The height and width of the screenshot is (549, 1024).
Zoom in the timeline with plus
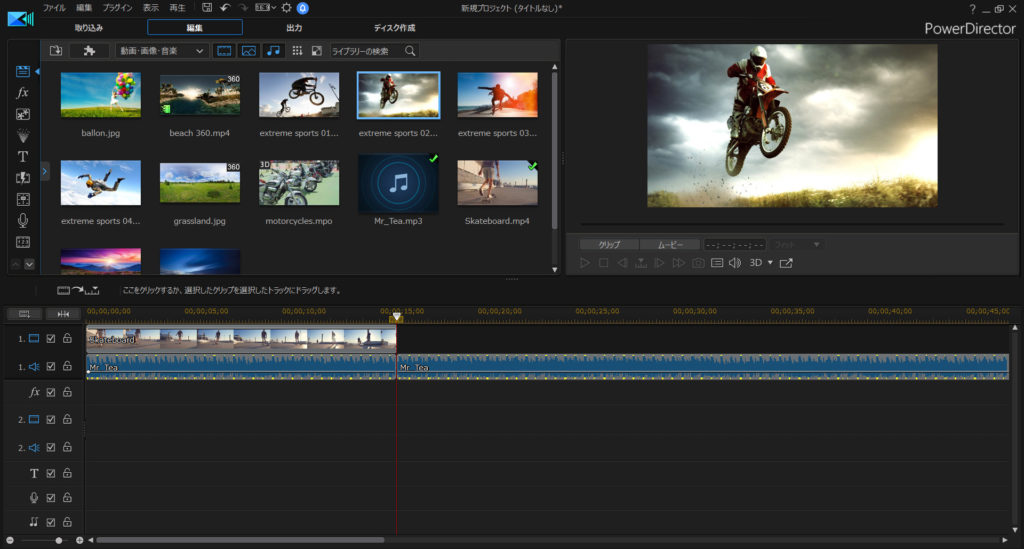[x=79, y=541]
